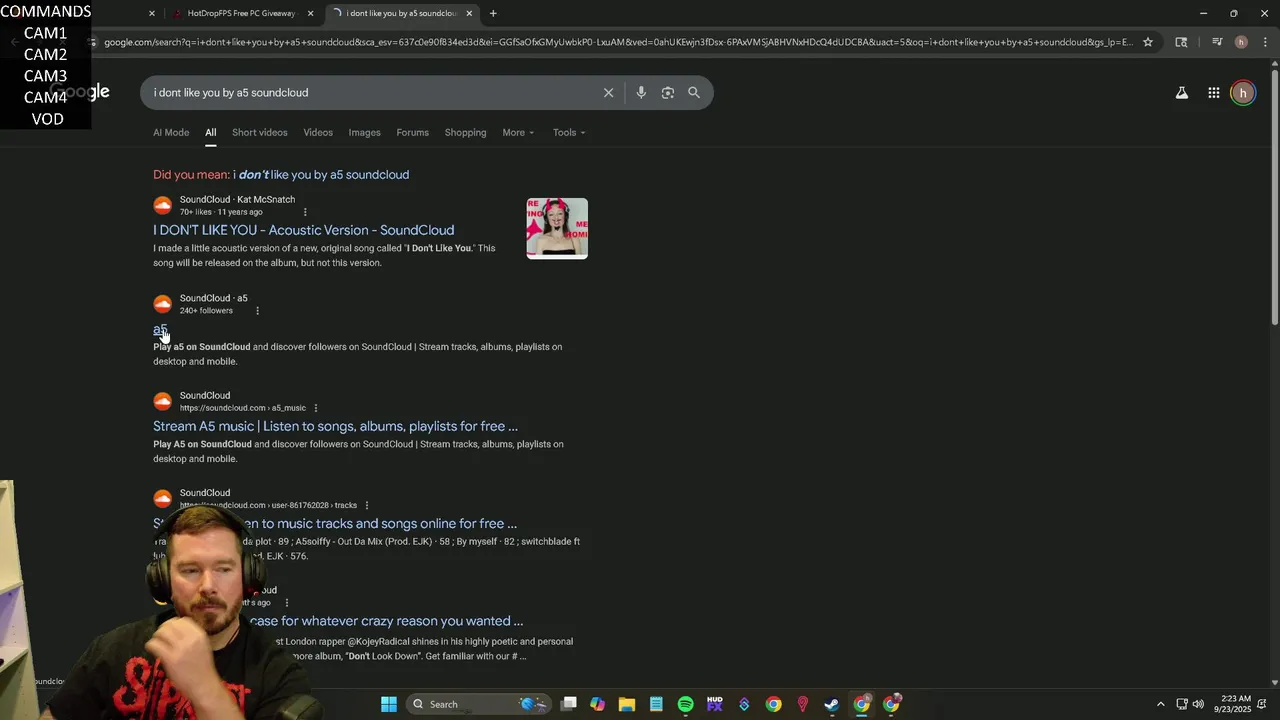Viewport: 1280px width, 720px height.
Task: Click the page vertical scrollbar
Action: click(x=1274, y=200)
